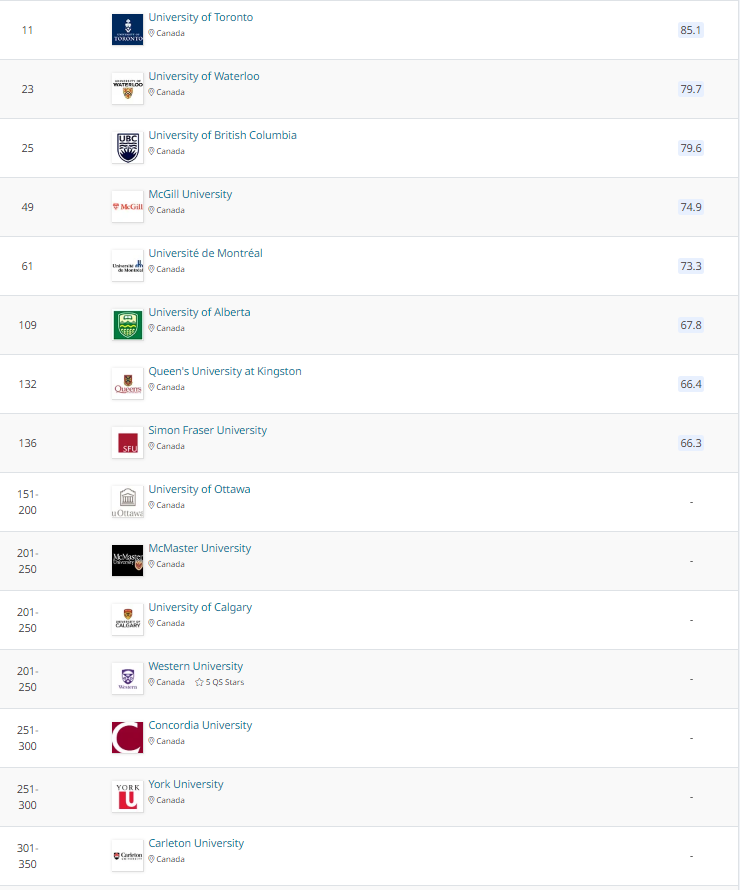The image size is (740, 890).
Task: Click the University of Alberta green logo
Action: click(127, 325)
